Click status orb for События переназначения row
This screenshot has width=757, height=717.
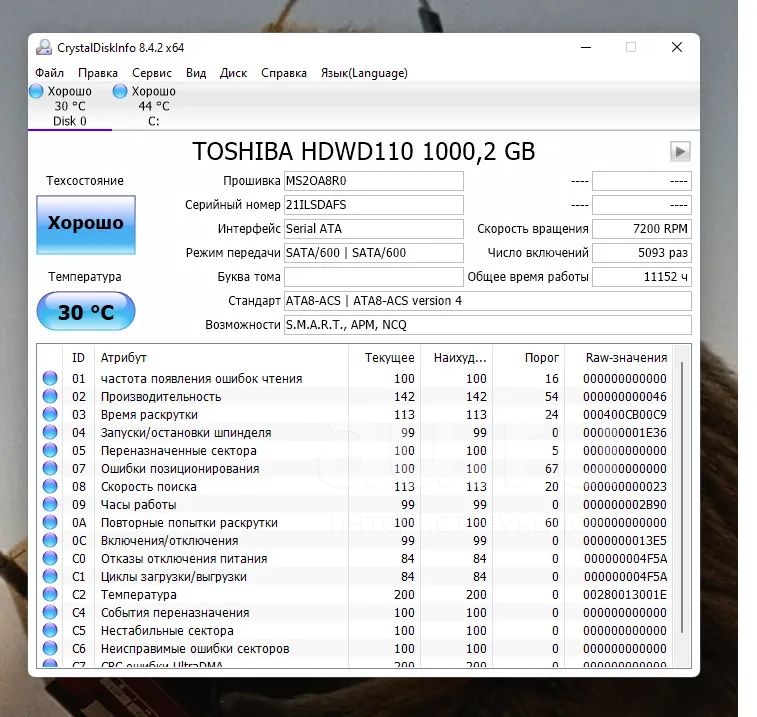click(x=50, y=612)
